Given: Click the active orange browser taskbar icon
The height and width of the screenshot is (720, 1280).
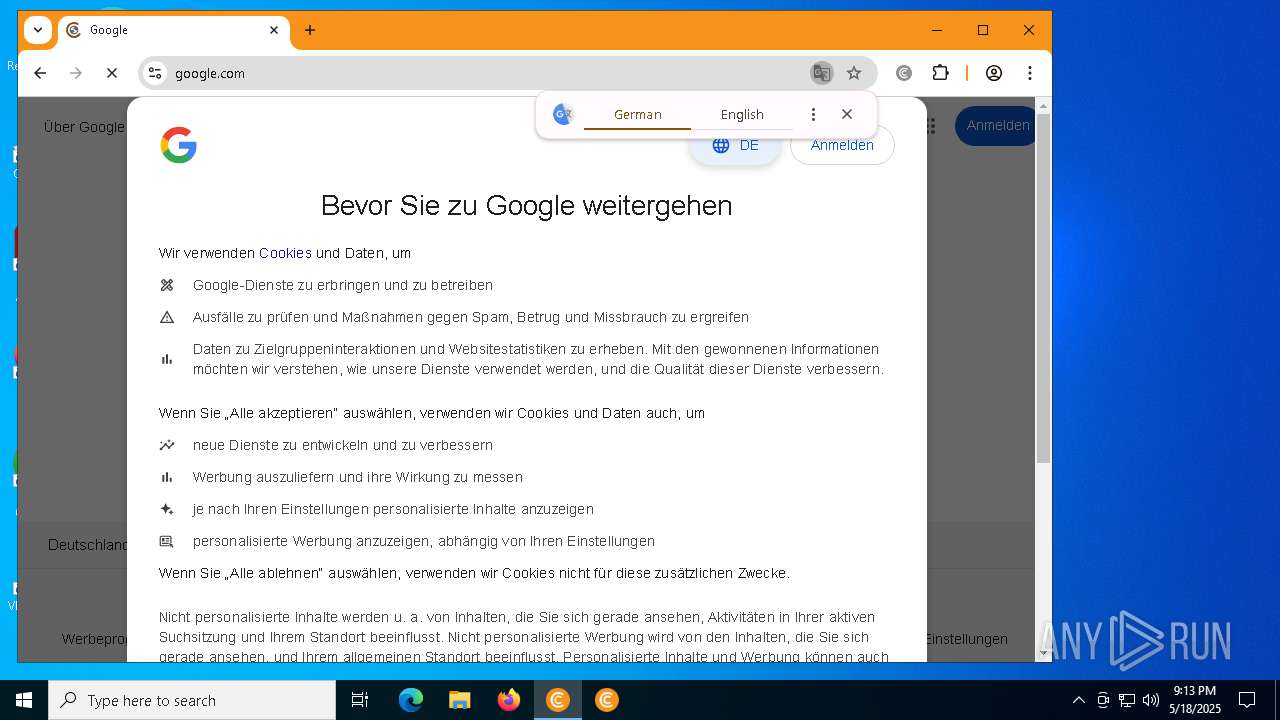Looking at the screenshot, I should (x=558, y=700).
